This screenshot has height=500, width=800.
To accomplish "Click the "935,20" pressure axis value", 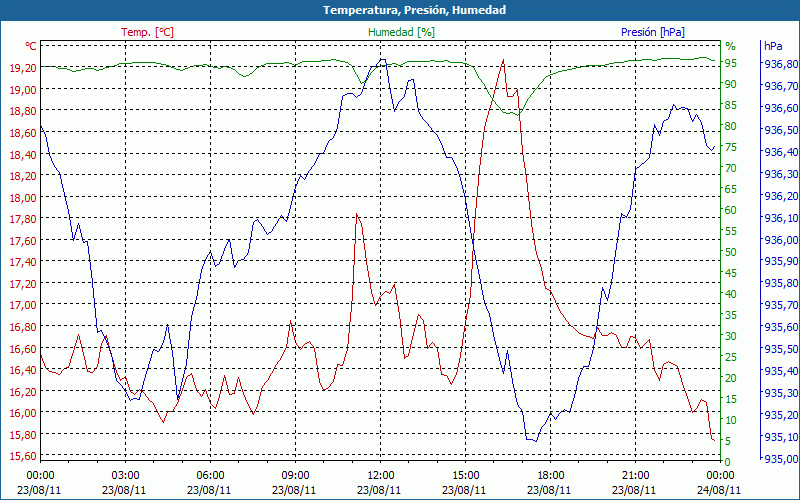I will click(x=779, y=415).
